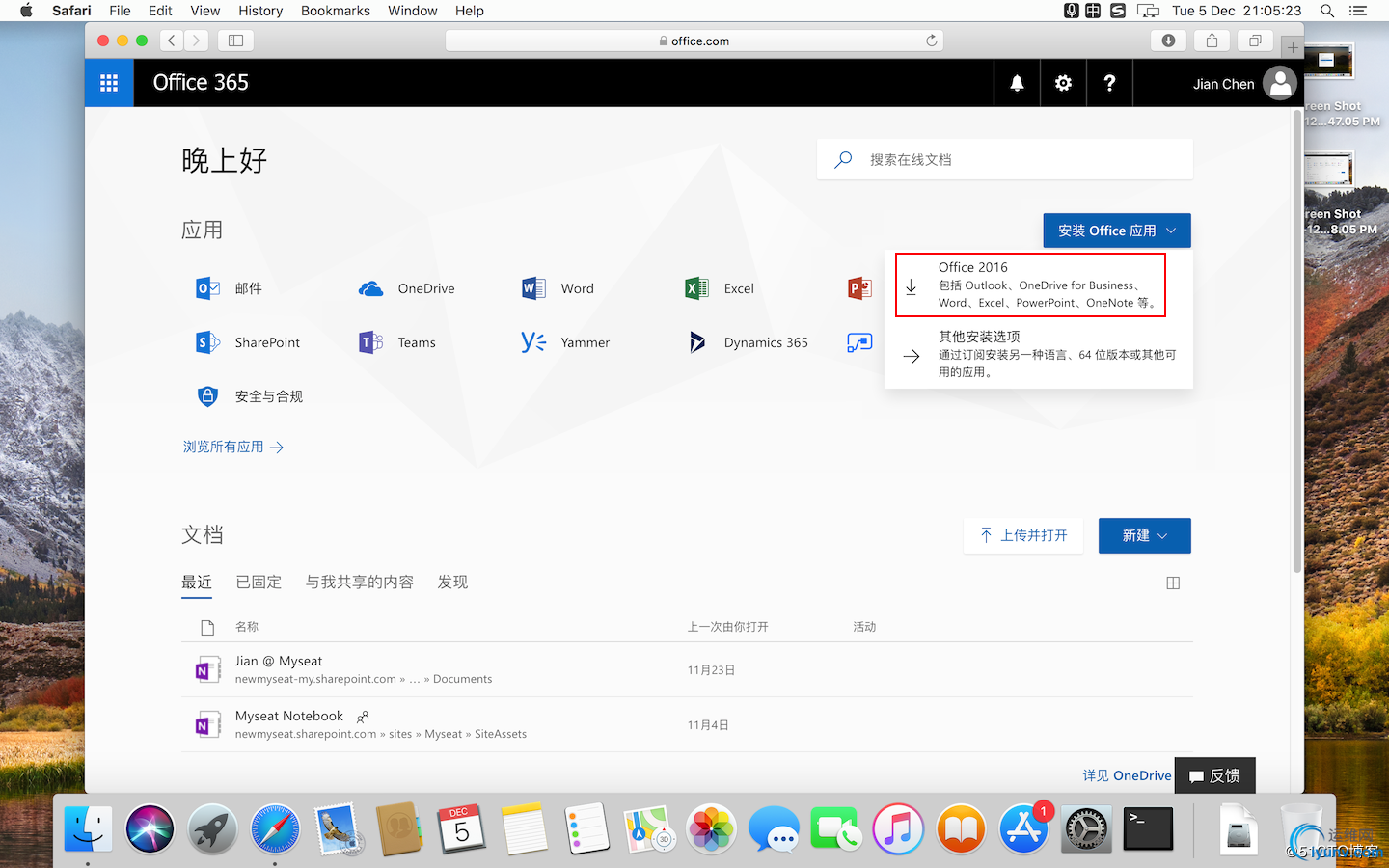Launch Teams from the apps list

click(397, 342)
